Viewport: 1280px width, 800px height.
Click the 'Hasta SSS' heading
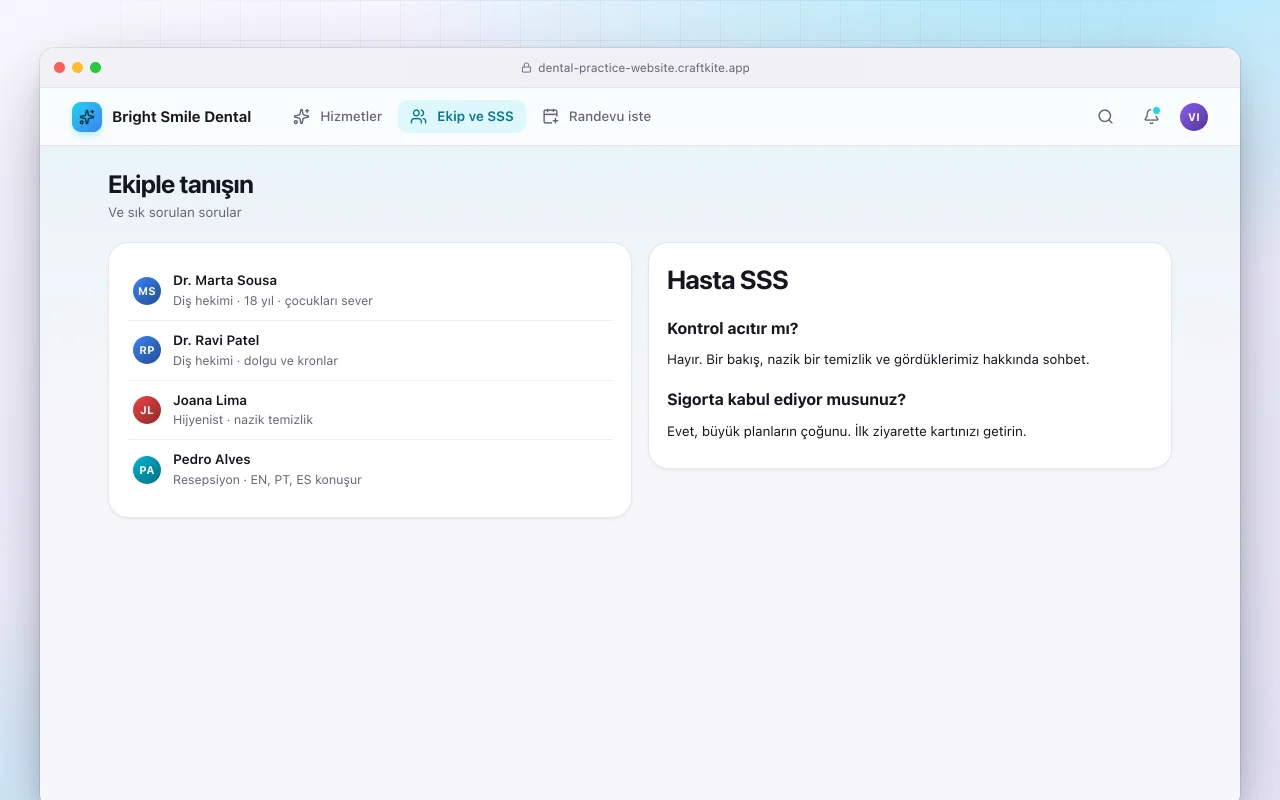click(728, 281)
